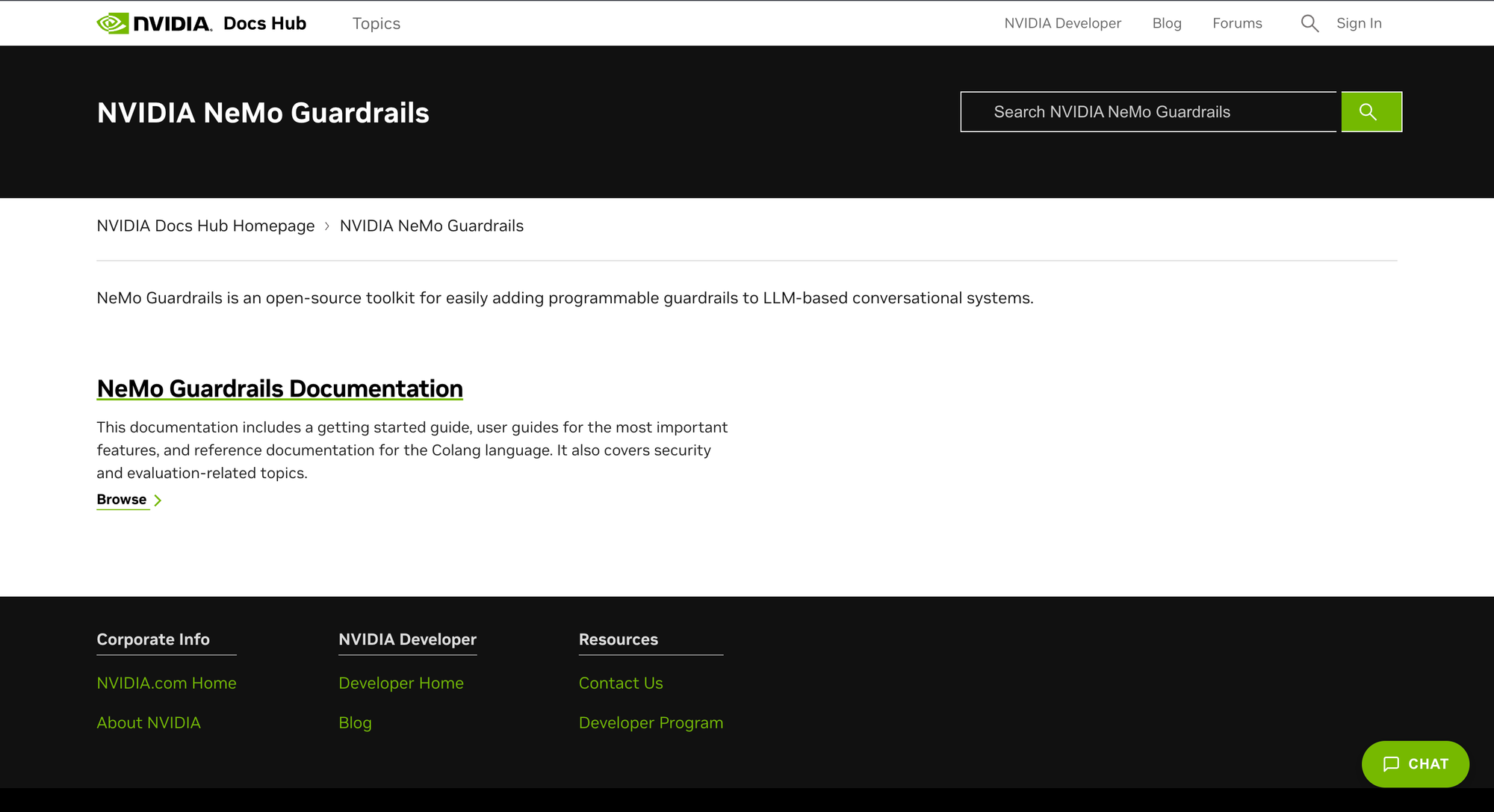Open the header search magnifier icon

pyautogui.click(x=1309, y=23)
